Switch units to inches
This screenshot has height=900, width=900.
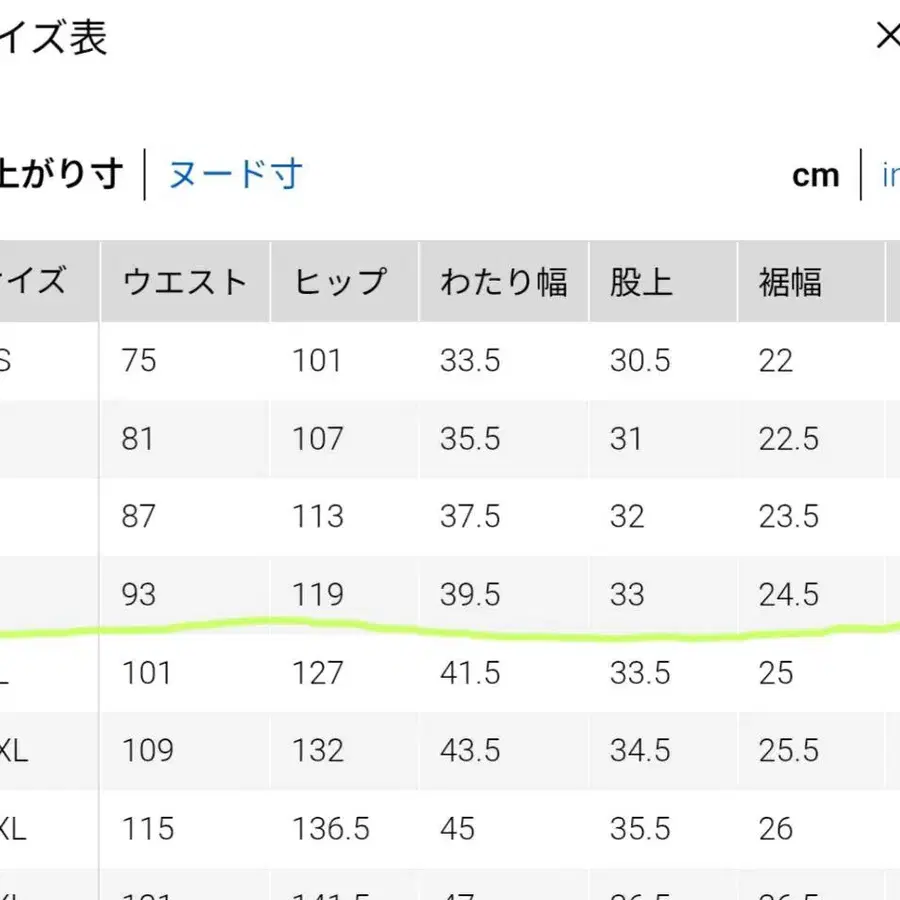(x=891, y=174)
